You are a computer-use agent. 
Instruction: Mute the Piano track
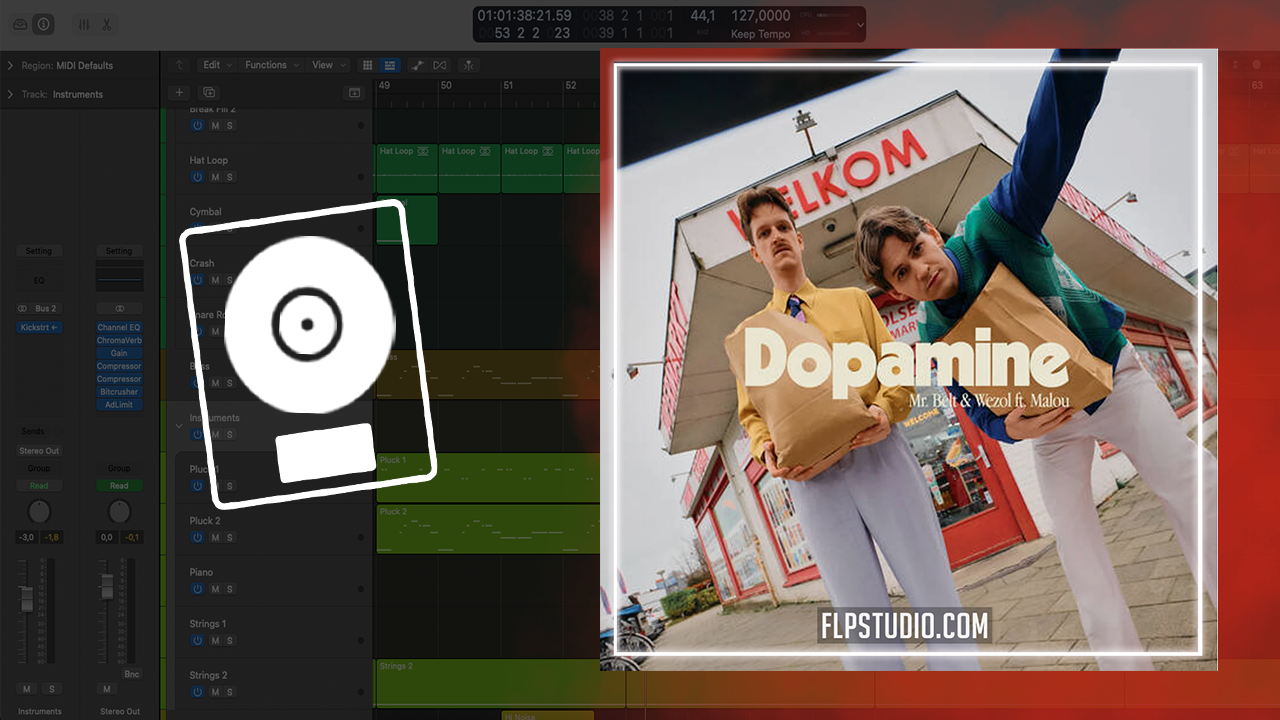point(214,589)
